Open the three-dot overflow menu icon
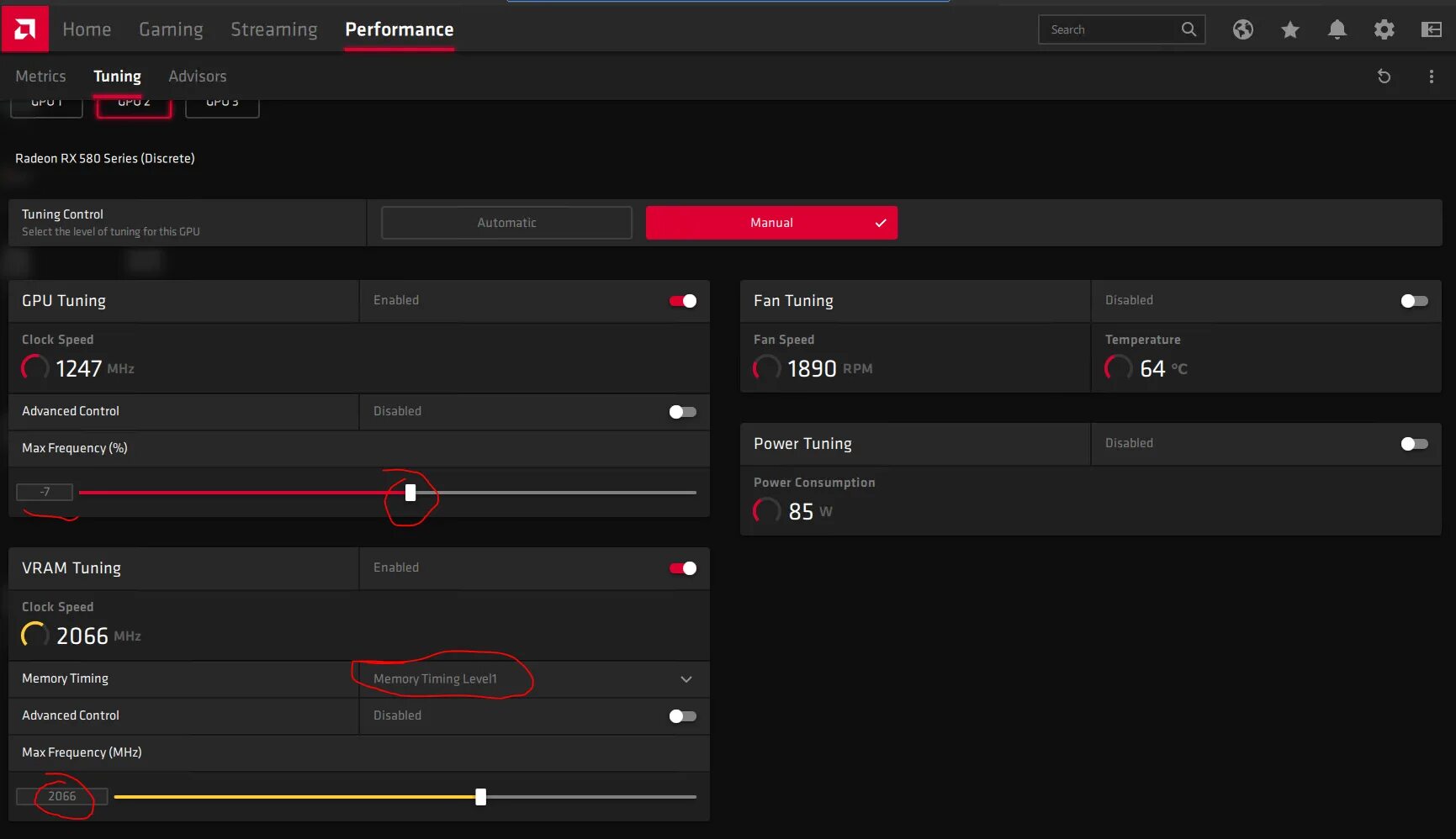The height and width of the screenshot is (839, 1456). 1431,76
